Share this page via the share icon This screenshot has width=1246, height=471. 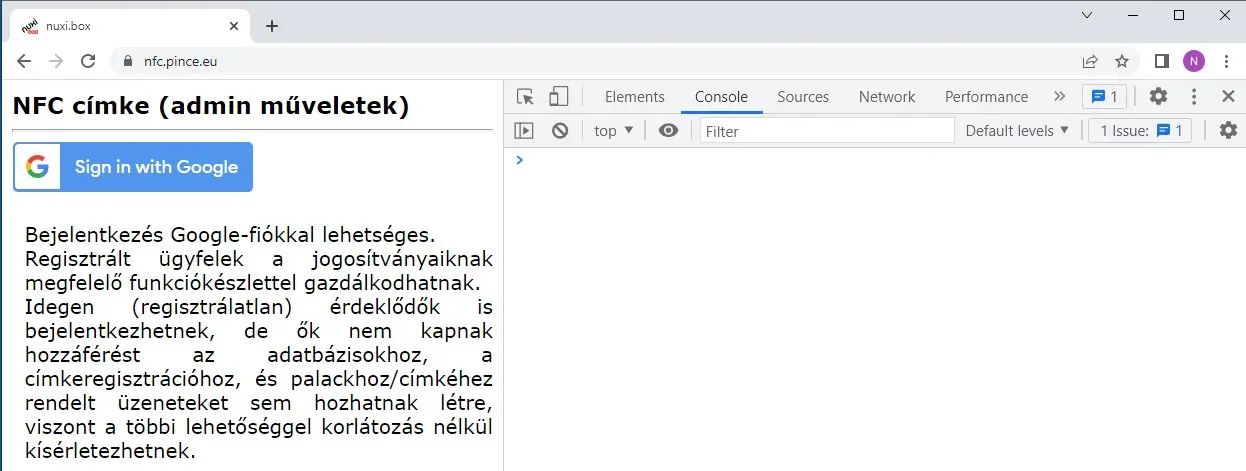1090,61
